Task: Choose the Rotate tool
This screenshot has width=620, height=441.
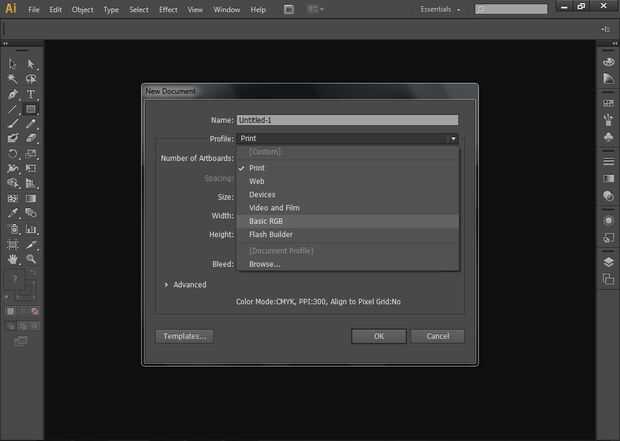Action: (12, 153)
